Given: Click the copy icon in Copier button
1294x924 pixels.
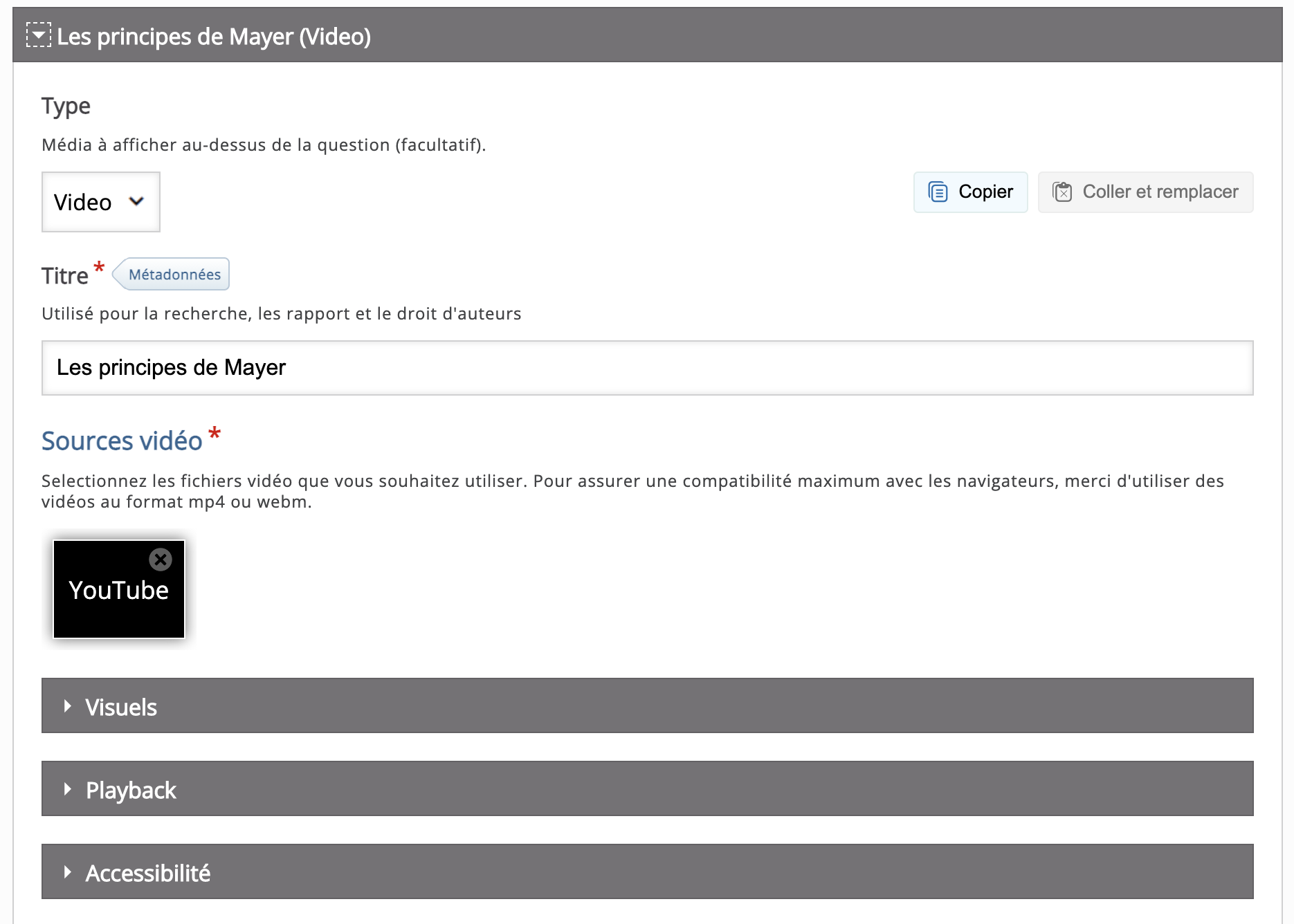Looking at the screenshot, I should pyautogui.click(x=938, y=192).
